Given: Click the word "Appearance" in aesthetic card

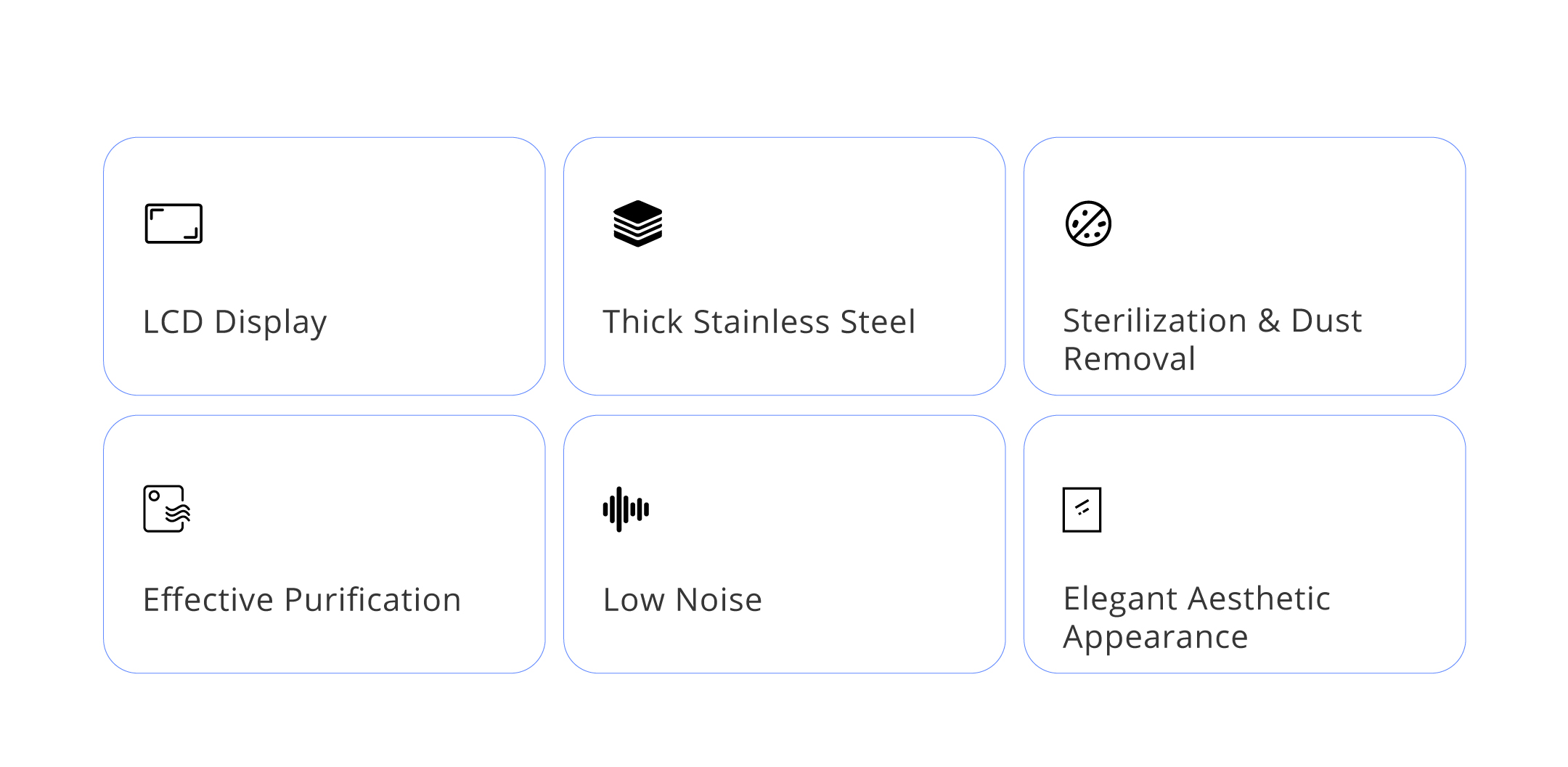Looking at the screenshot, I should coord(1155,638).
